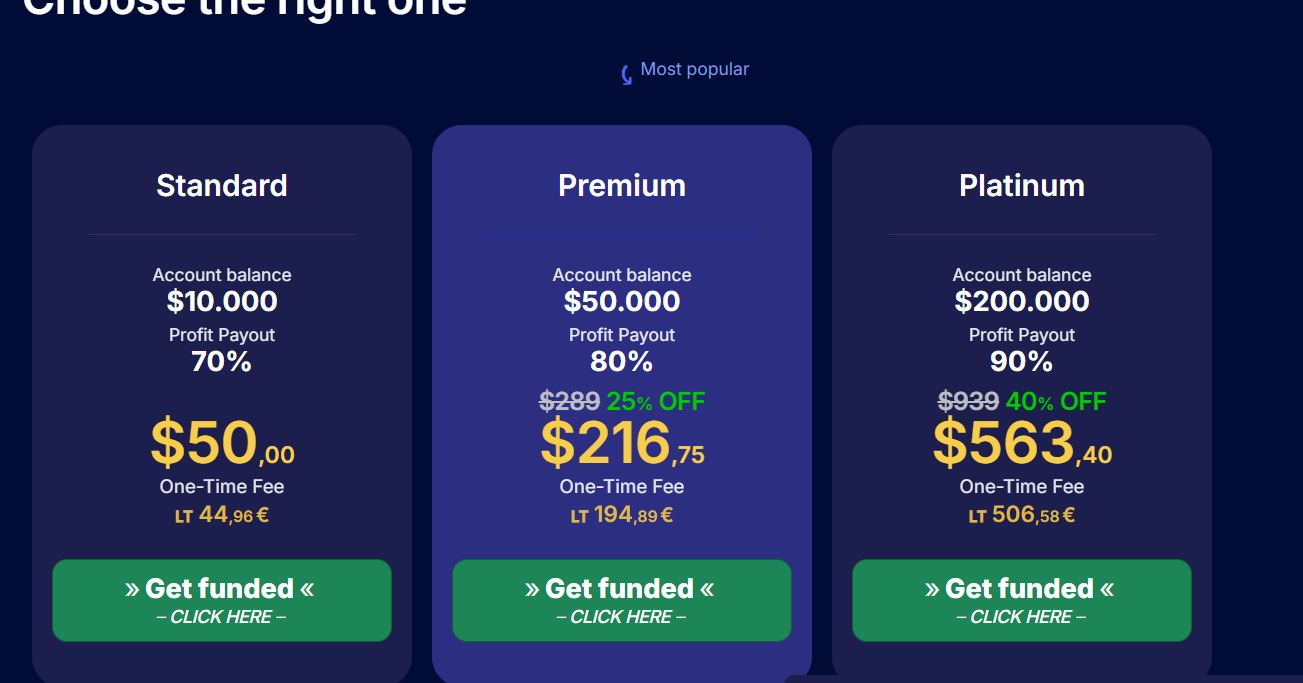Click the LT 194,89 € price text
1303x683 pixels.
click(622, 515)
